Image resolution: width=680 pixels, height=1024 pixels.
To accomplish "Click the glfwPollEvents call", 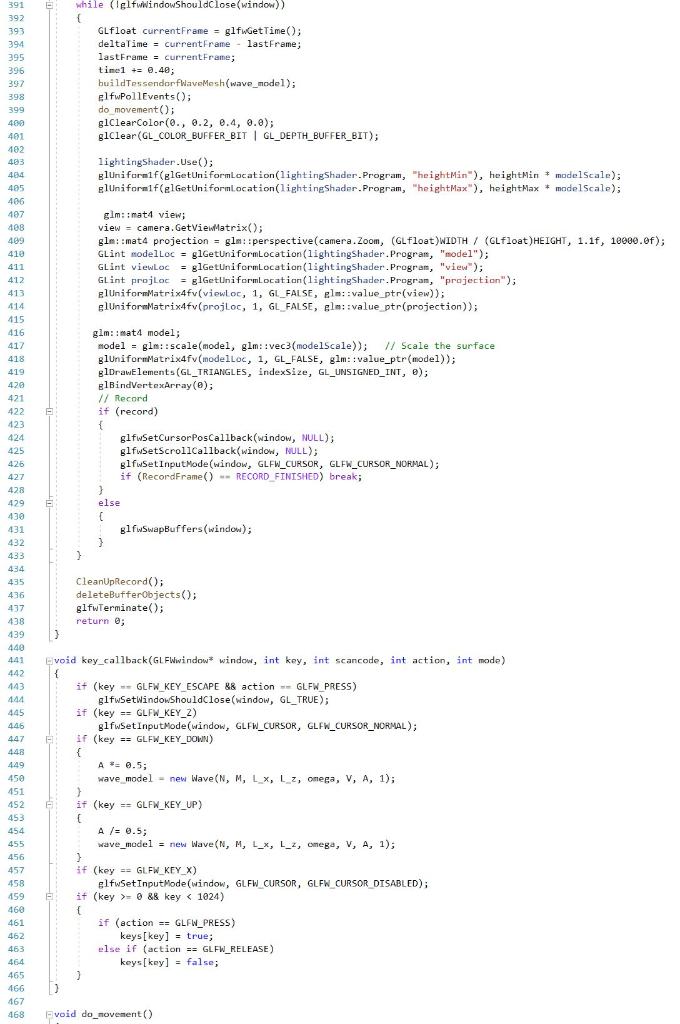I will tap(144, 96).
